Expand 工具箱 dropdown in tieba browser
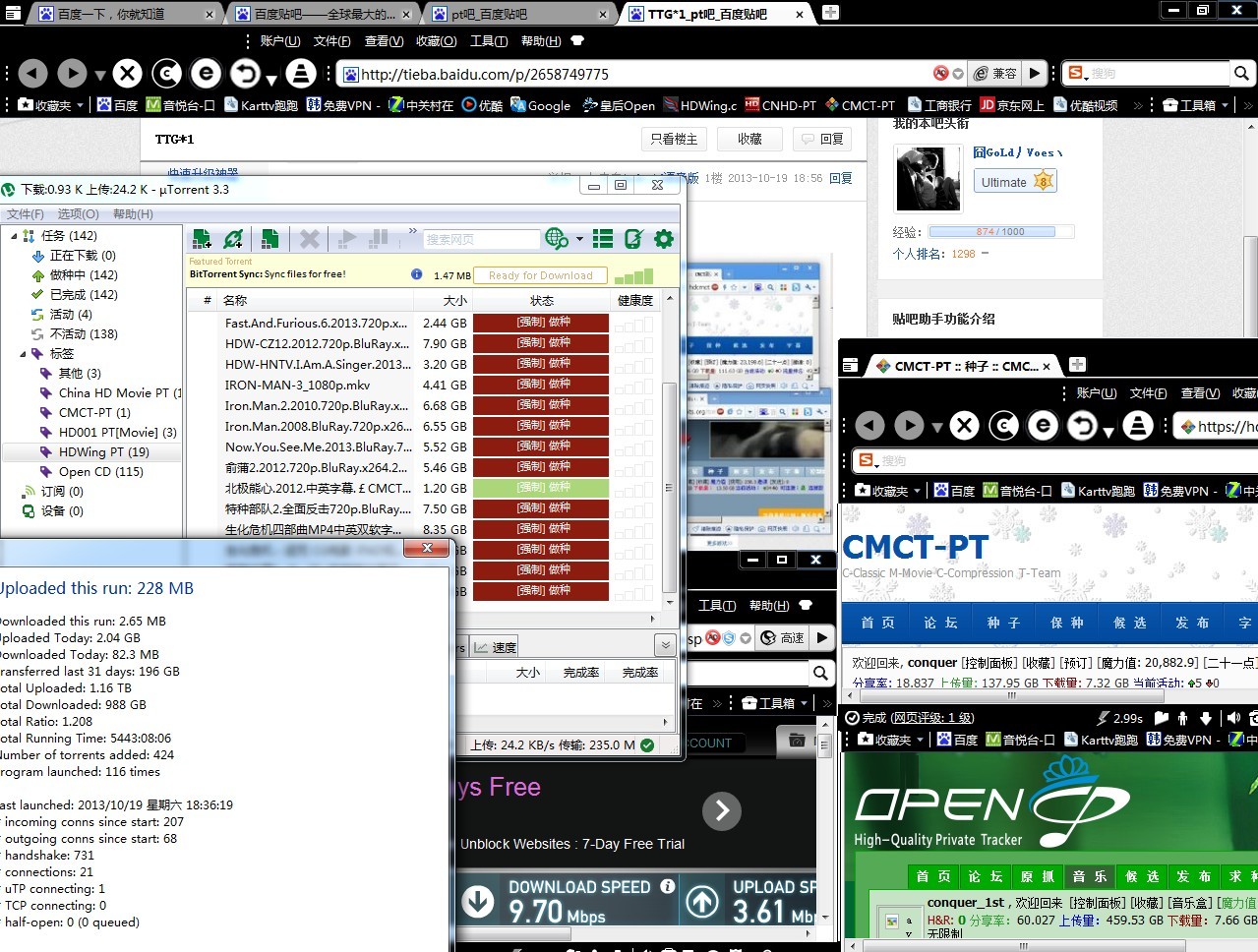The height and width of the screenshot is (952, 1258). tap(1225, 105)
